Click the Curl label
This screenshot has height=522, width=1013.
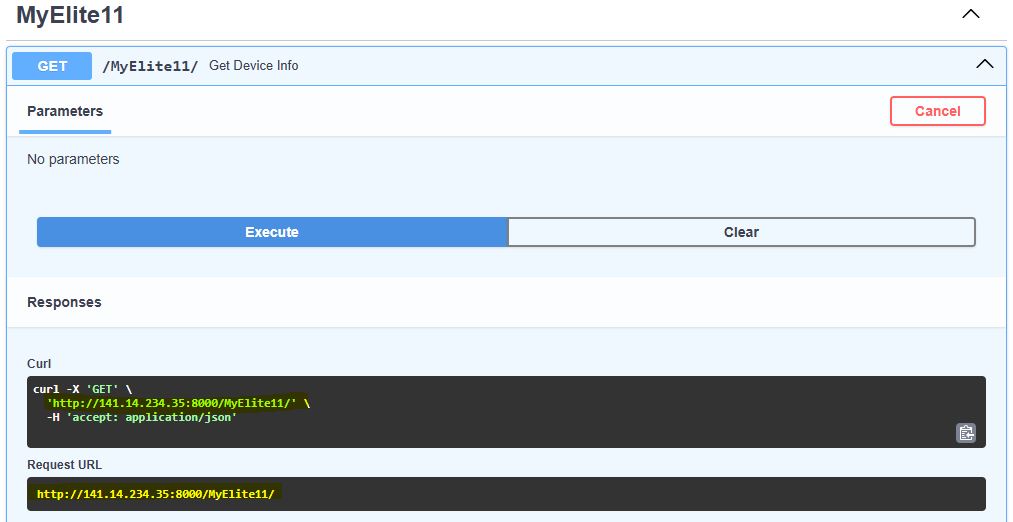coord(39,364)
